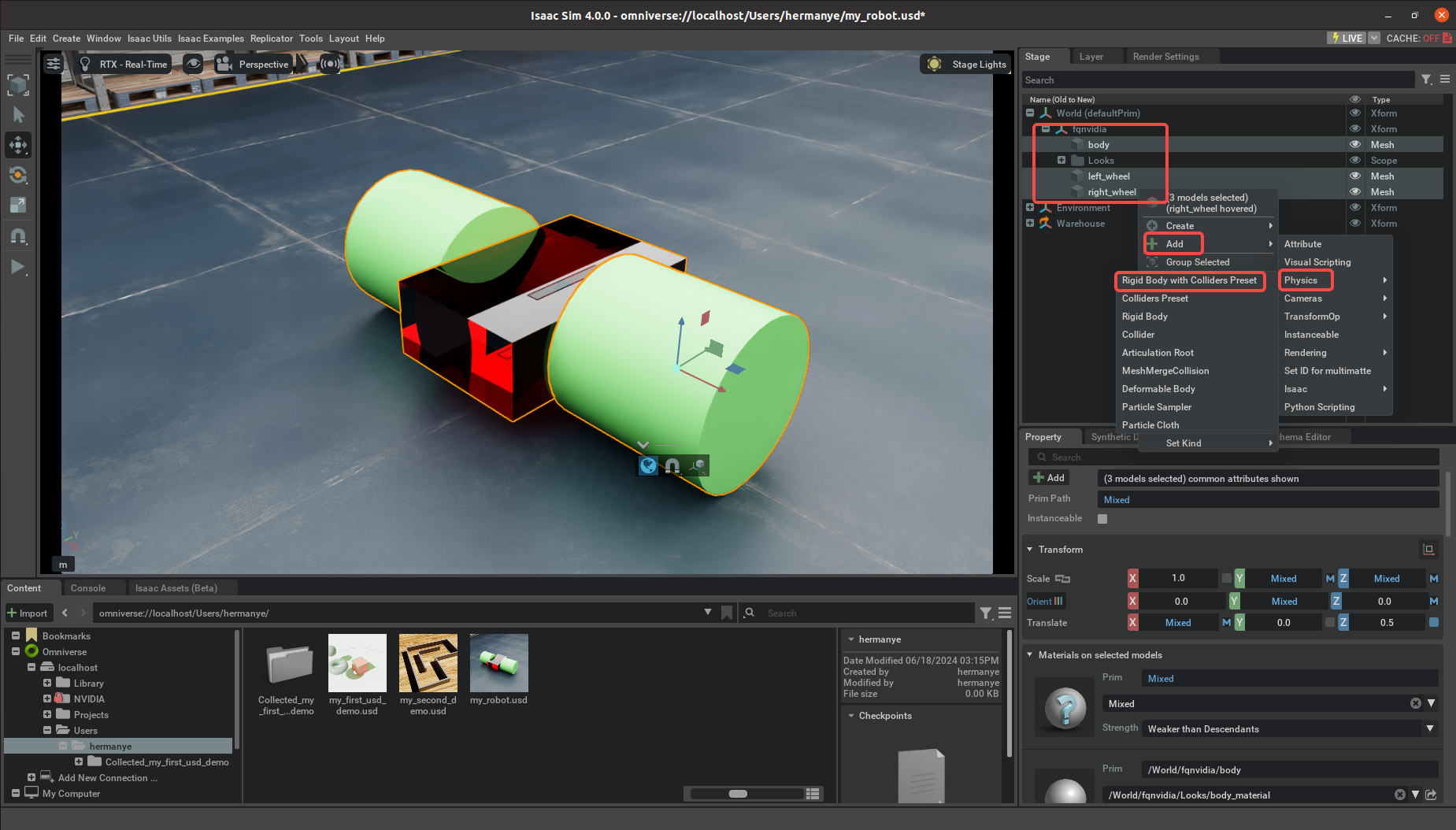1456x830 pixels.
Task: Switch to Render Settings tab
Action: point(1165,57)
